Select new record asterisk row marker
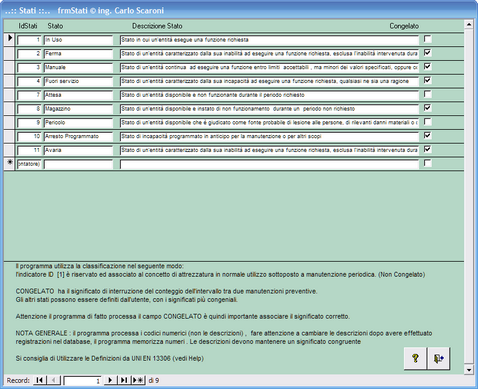The width and height of the screenshot is (478, 389). 9,164
